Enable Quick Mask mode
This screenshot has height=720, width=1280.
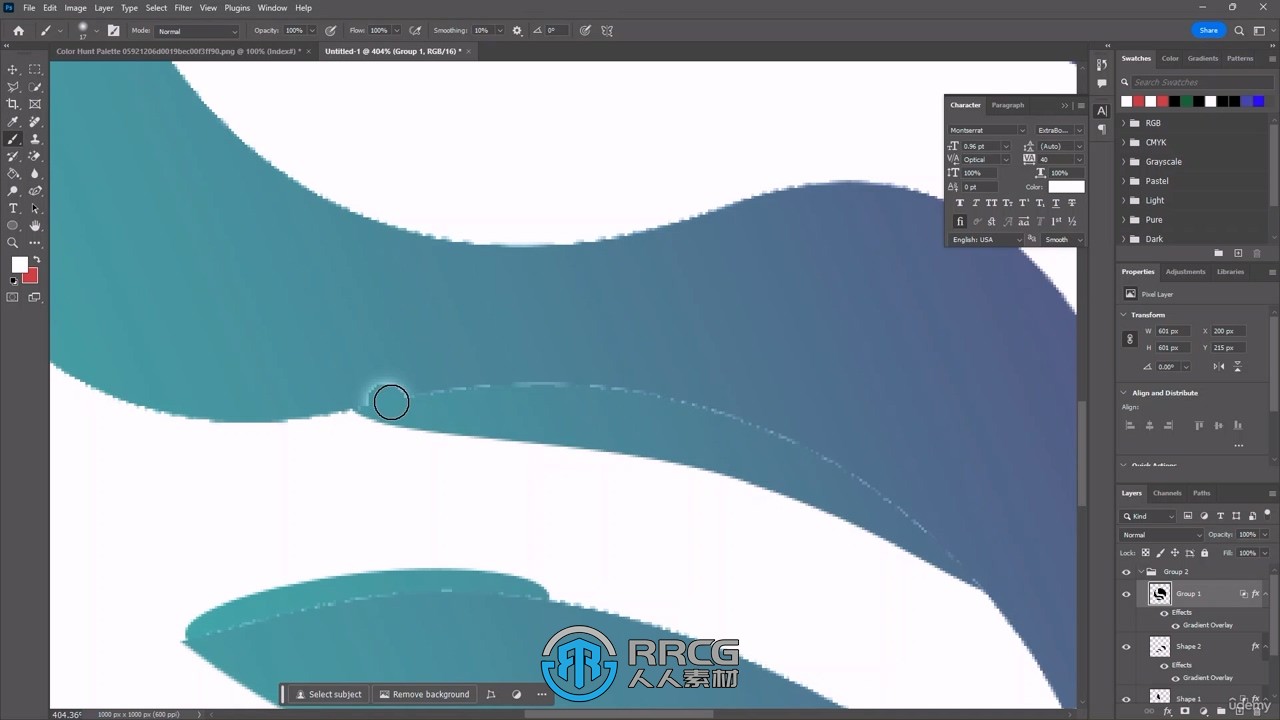pyautogui.click(x=13, y=297)
